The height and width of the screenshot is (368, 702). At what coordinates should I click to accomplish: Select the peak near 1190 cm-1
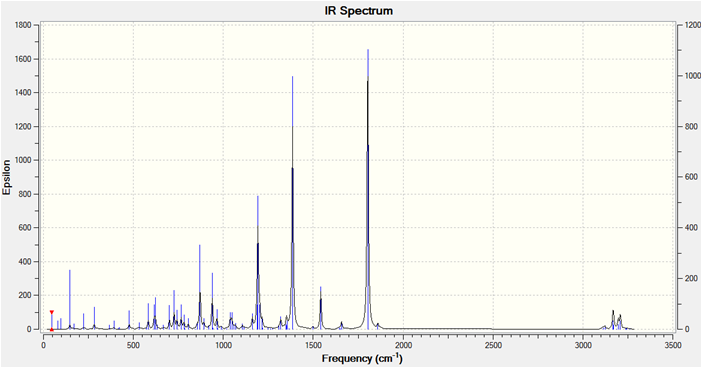tap(258, 262)
